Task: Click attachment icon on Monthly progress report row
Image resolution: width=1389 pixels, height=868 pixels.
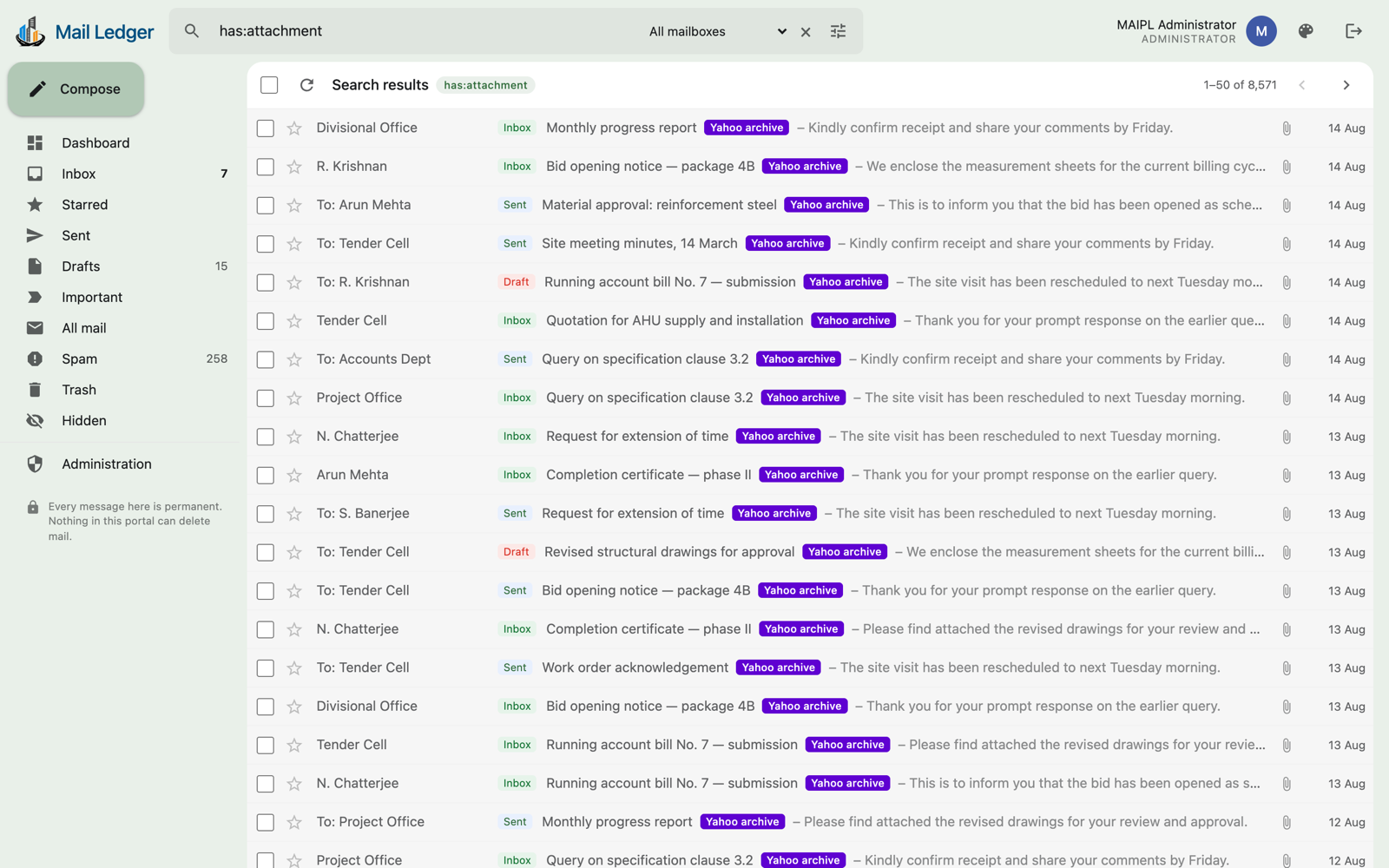Action: tap(1287, 128)
